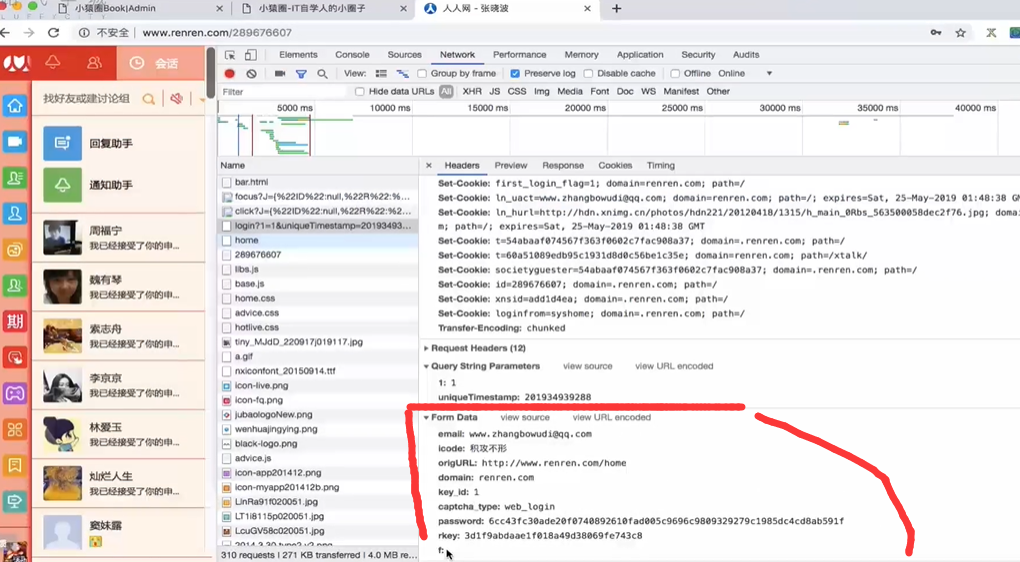Click the Renren logo
The height and width of the screenshot is (562, 1020).
tap(16, 63)
